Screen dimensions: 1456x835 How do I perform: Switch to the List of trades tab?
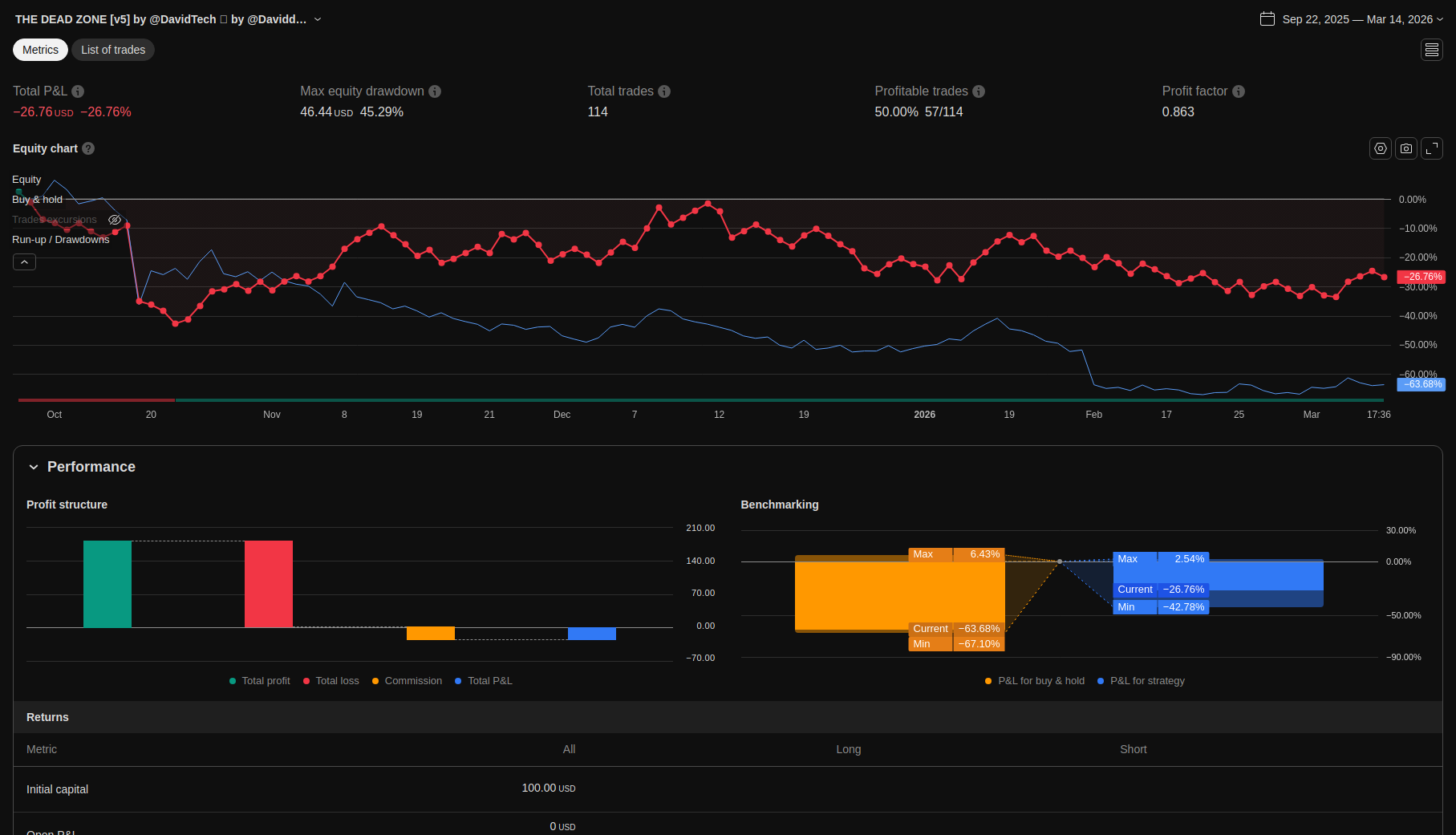[113, 50]
